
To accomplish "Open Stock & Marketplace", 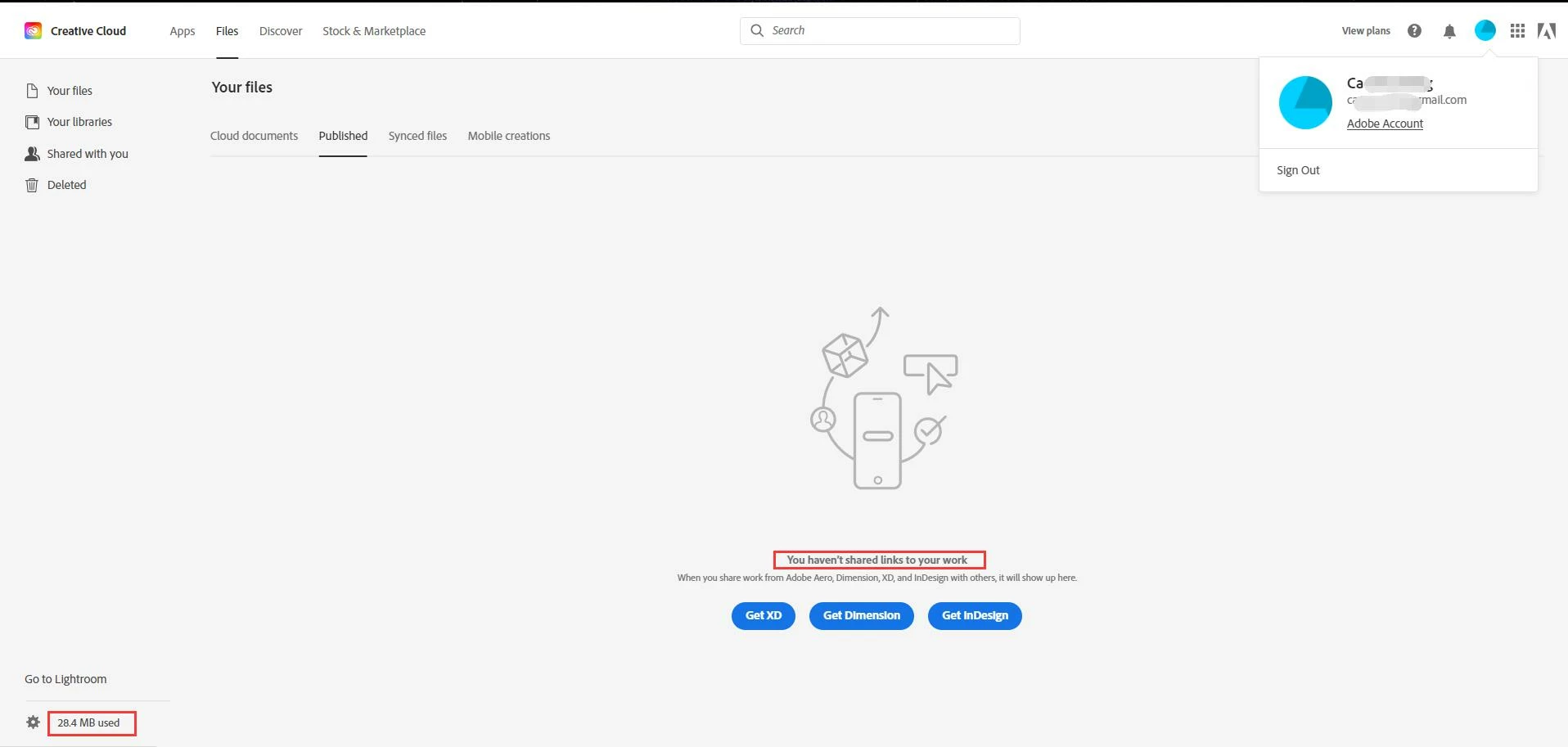I will point(374,31).
